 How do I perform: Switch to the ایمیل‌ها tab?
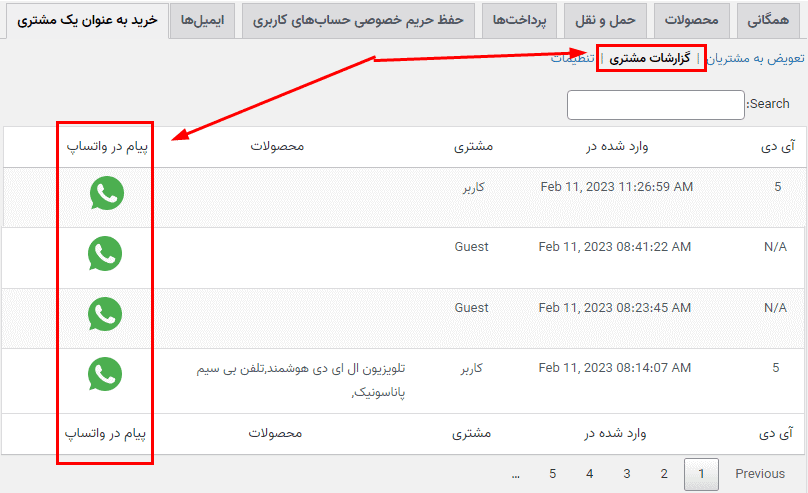coord(203,20)
